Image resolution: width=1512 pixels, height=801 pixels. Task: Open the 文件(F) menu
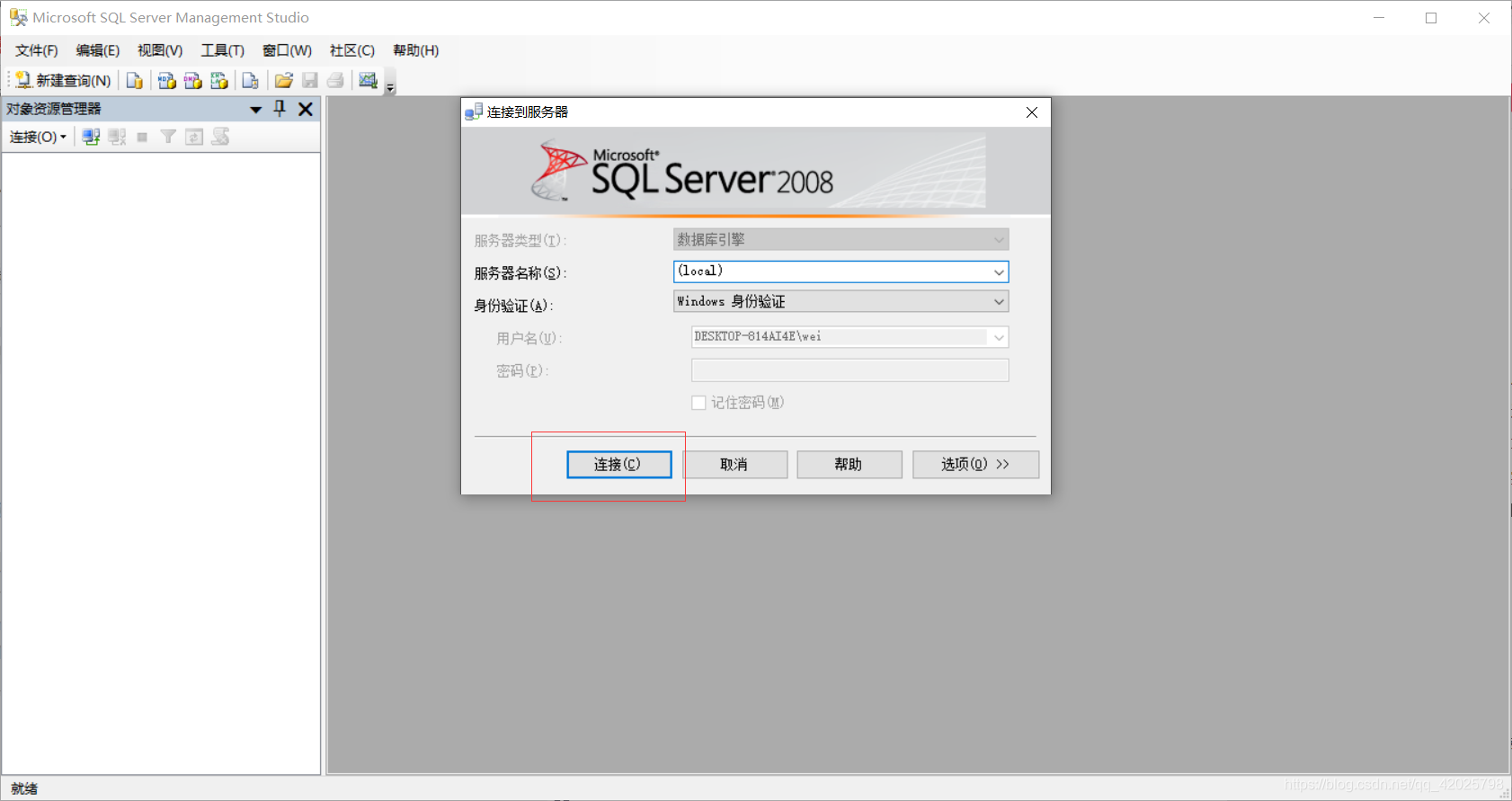37,50
